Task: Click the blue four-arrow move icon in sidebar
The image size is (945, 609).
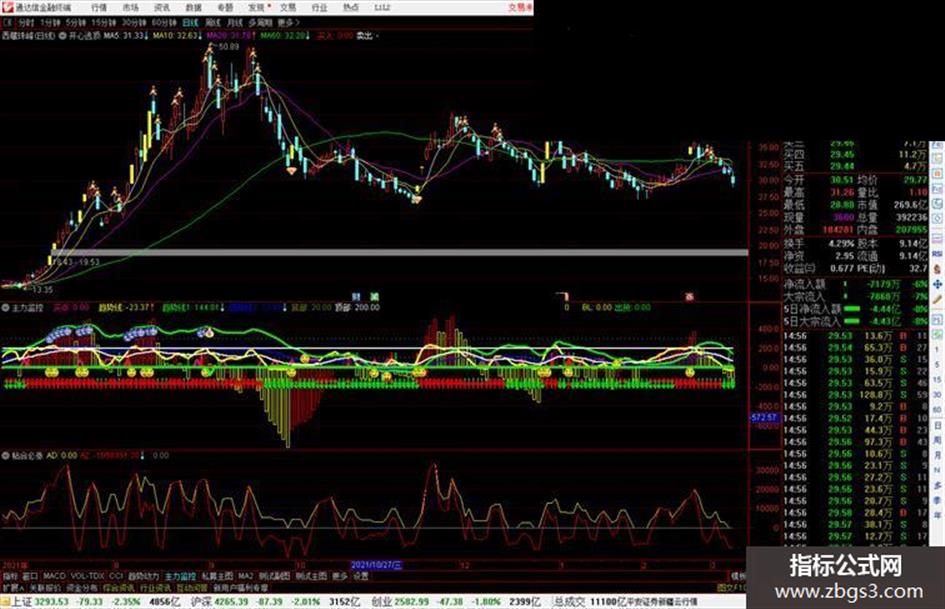Action: click(x=937, y=284)
